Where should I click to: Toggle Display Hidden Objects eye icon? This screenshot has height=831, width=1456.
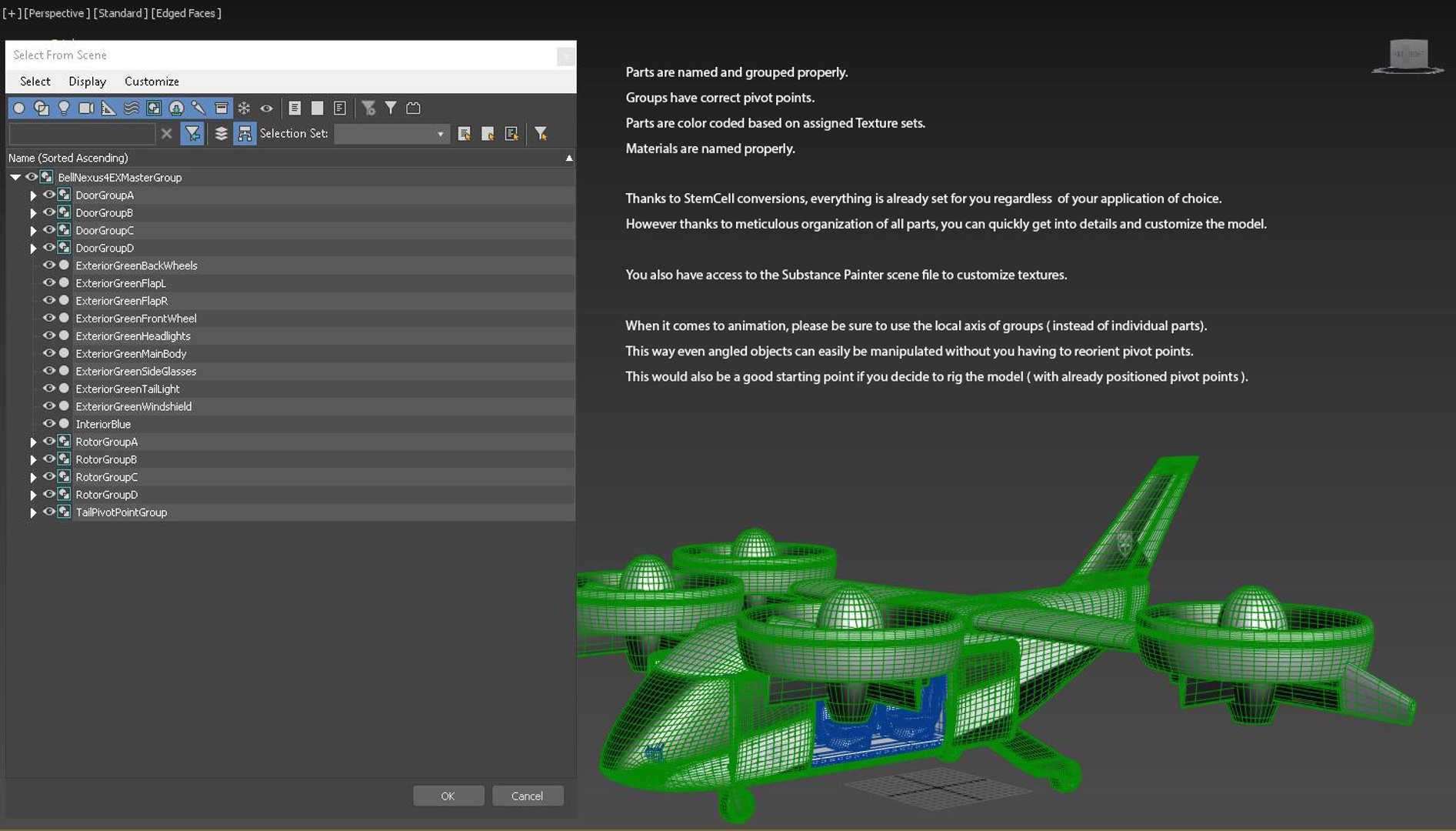[x=266, y=108]
